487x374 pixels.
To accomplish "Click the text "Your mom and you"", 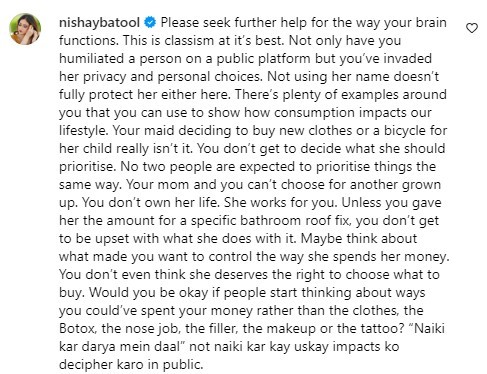I will click(180, 185).
